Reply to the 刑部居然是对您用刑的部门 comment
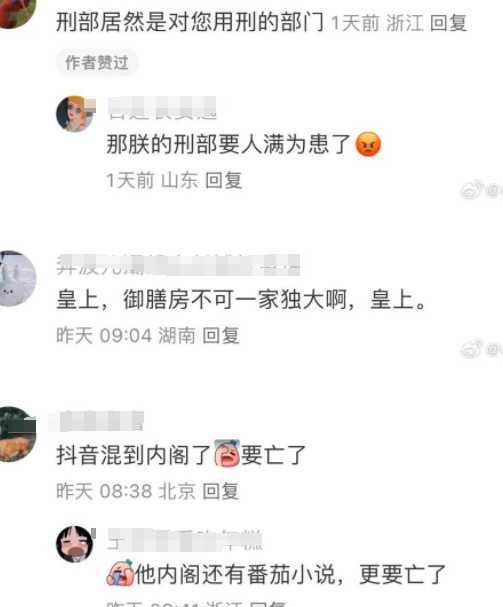The image size is (503, 607). click(x=448, y=23)
